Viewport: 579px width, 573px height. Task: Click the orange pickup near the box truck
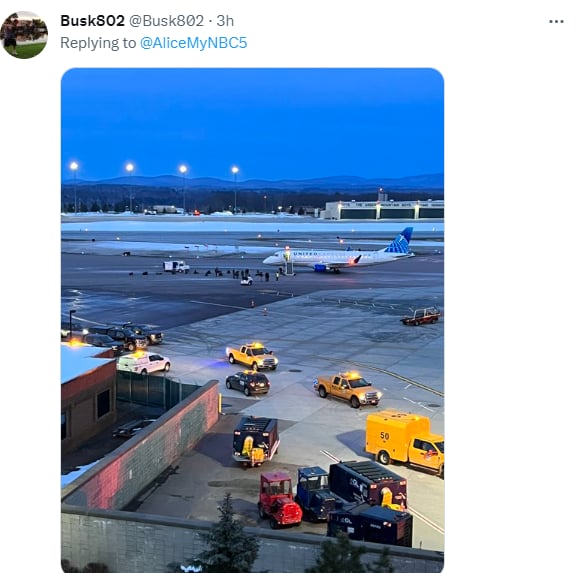(x=348, y=389)
